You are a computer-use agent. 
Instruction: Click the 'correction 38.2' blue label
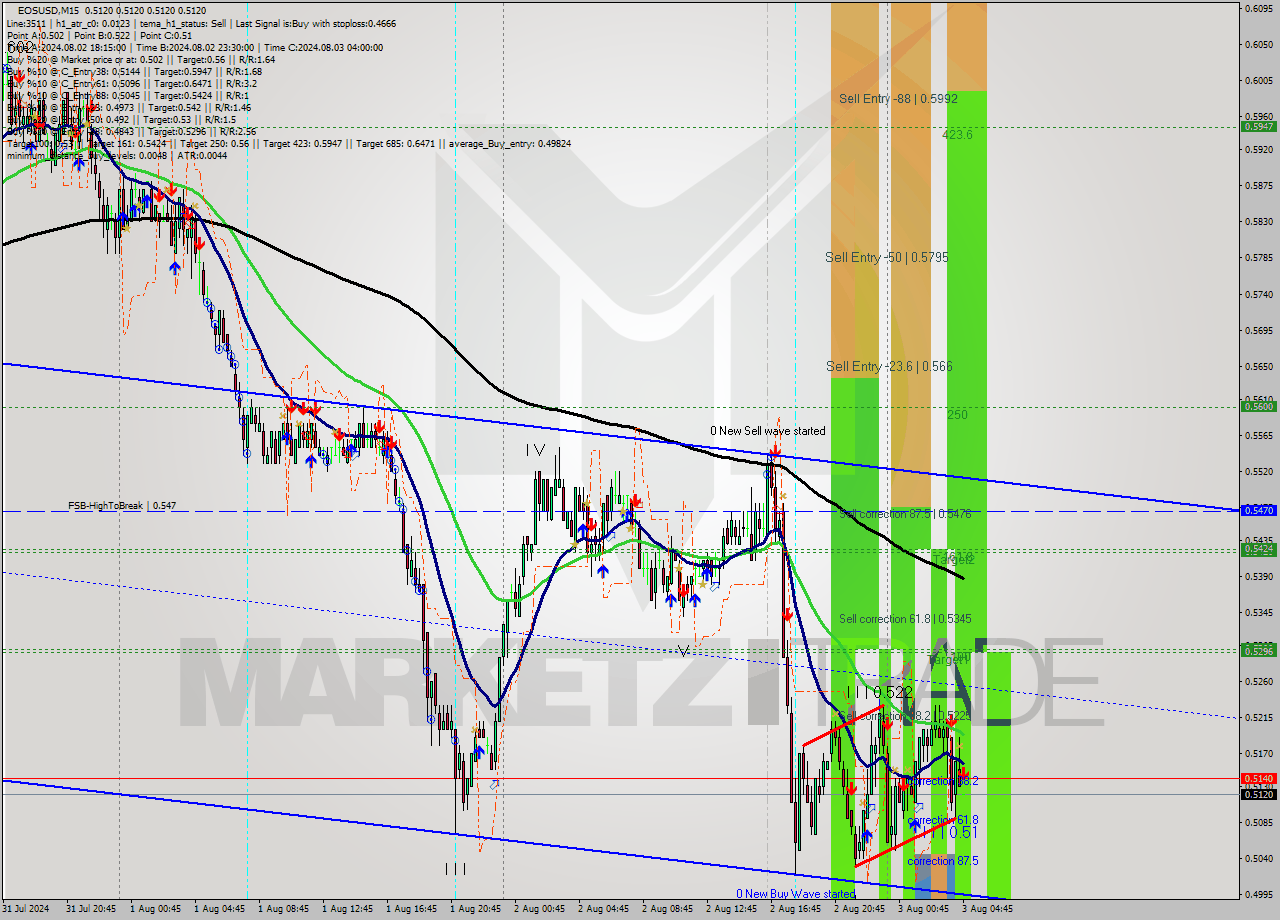click(942, 781)
